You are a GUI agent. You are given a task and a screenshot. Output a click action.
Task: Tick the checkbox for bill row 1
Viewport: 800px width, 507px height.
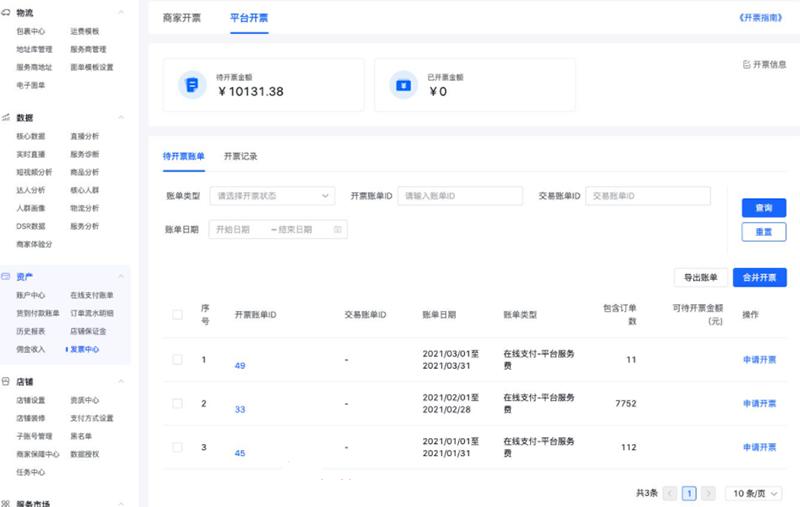click(x=177, y=359)
